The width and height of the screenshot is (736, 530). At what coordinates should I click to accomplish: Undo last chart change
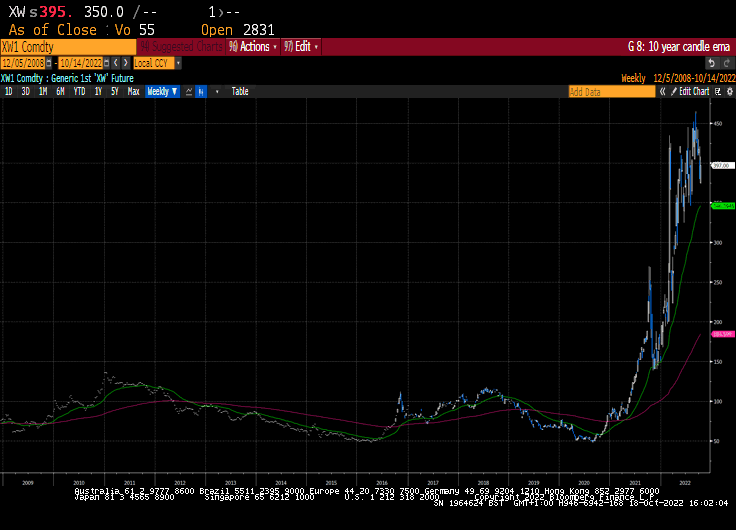pyautogui.click(x=712, y=63)
